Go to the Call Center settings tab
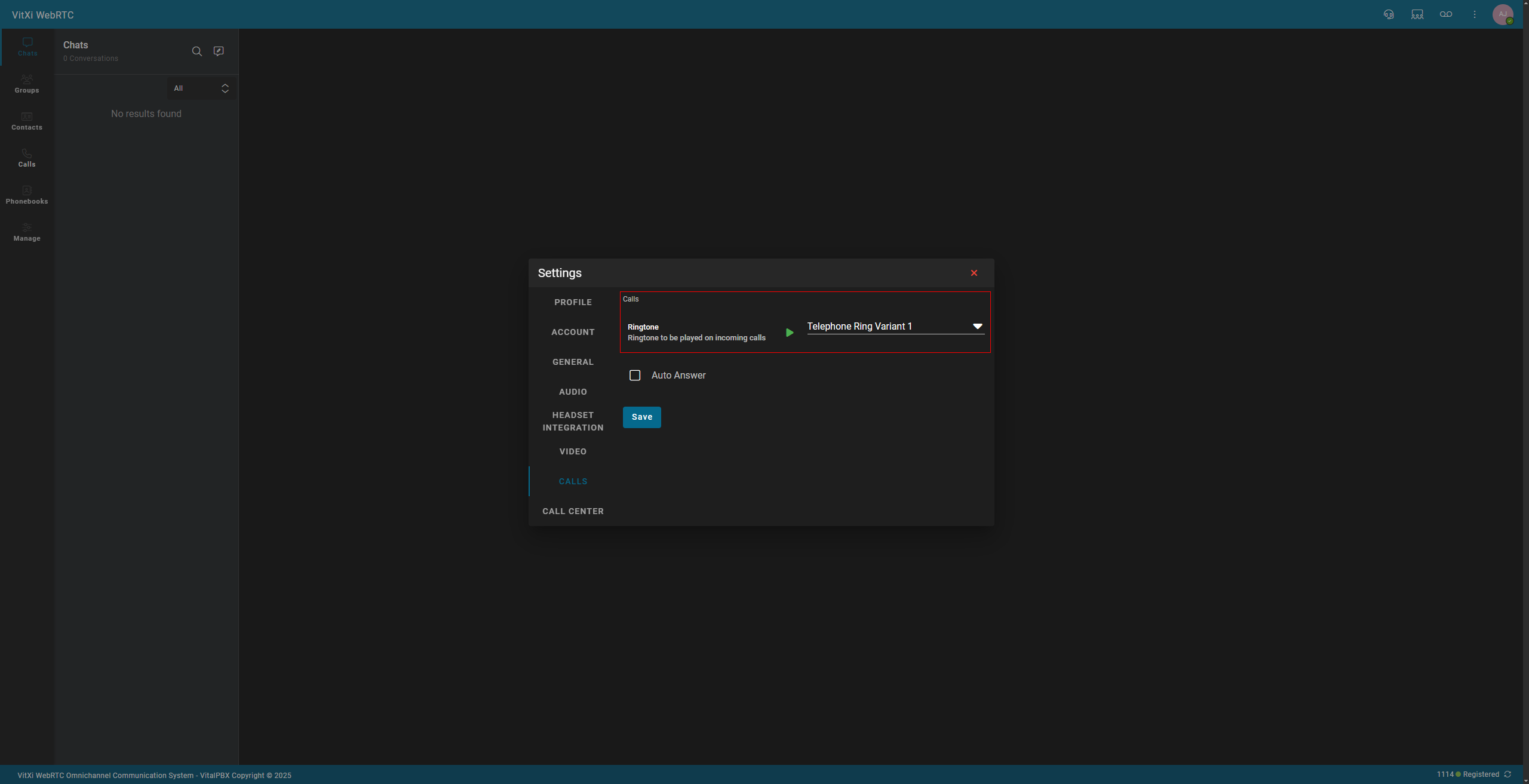The height and width of the screenshot is (784, 1529). coord(573,511)
